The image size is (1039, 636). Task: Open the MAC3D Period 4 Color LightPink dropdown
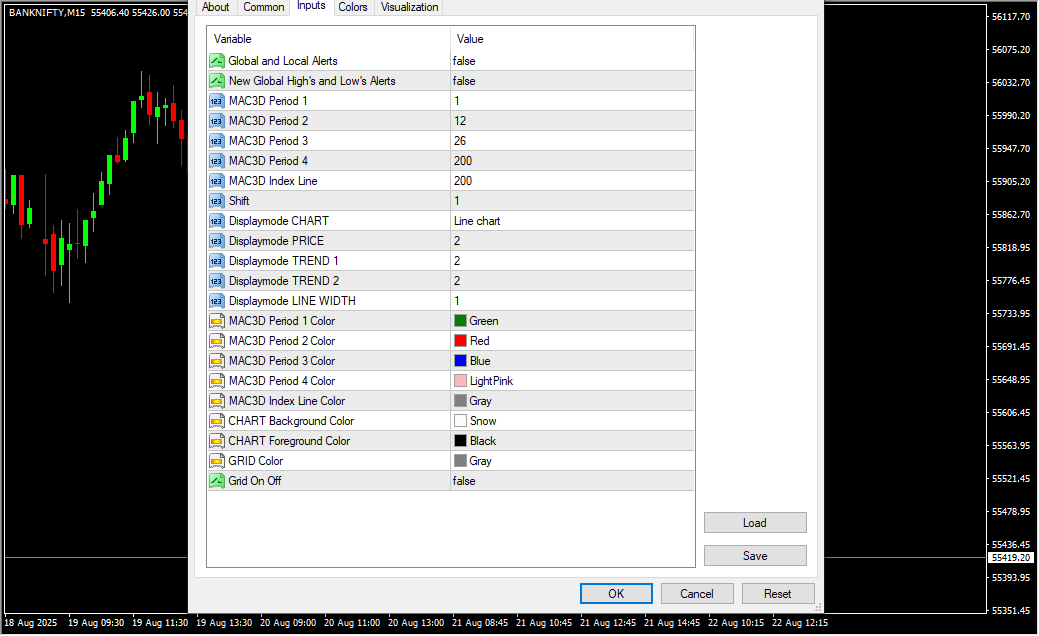point(570,381)
